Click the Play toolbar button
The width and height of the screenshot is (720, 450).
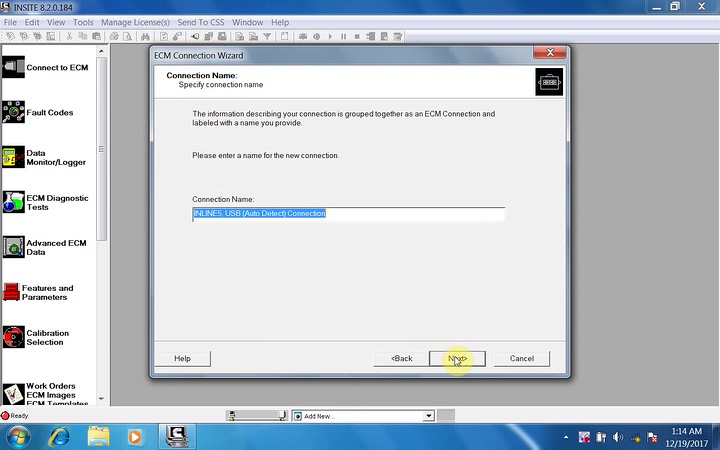330,36
